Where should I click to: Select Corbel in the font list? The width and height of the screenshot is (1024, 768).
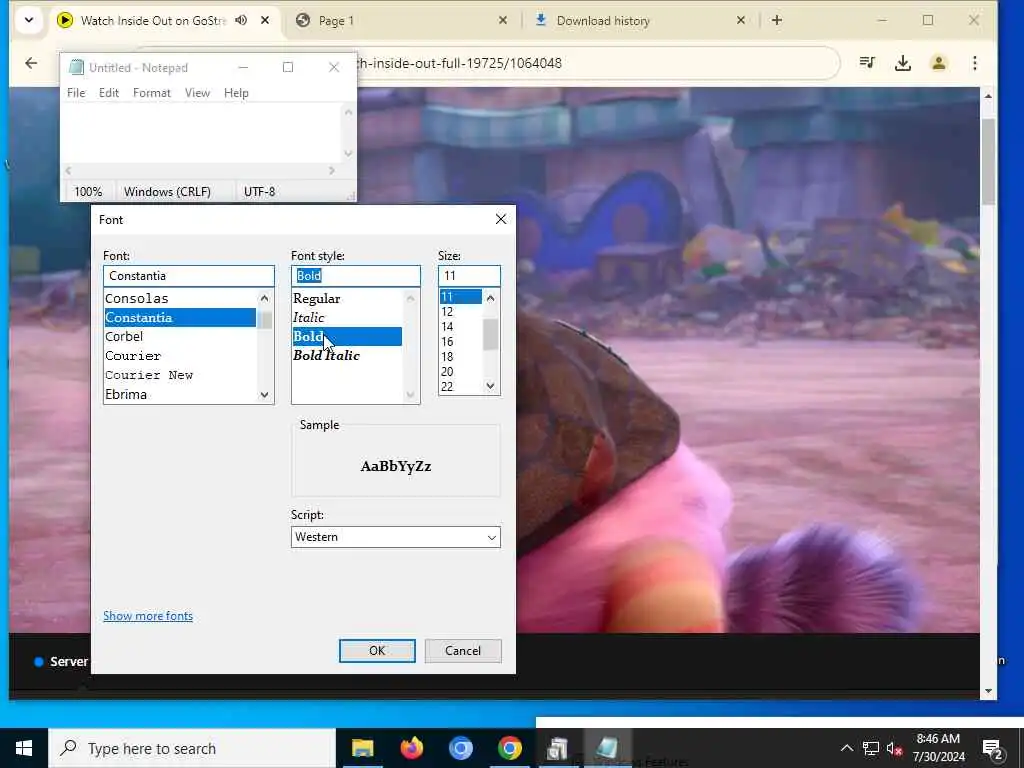pyautogui.click(x=180, y=337)
